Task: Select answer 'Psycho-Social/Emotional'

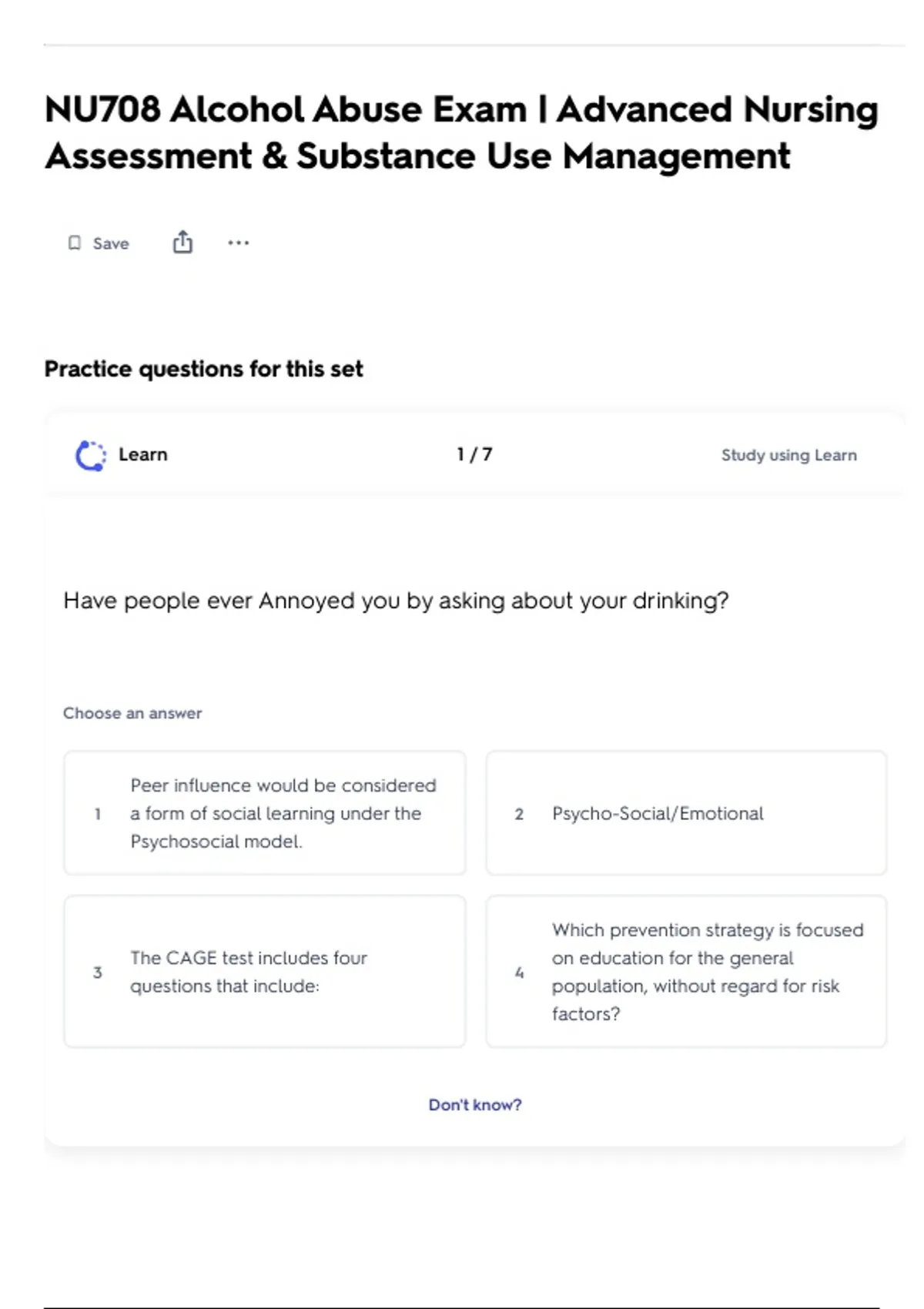Action: (685, 813)
